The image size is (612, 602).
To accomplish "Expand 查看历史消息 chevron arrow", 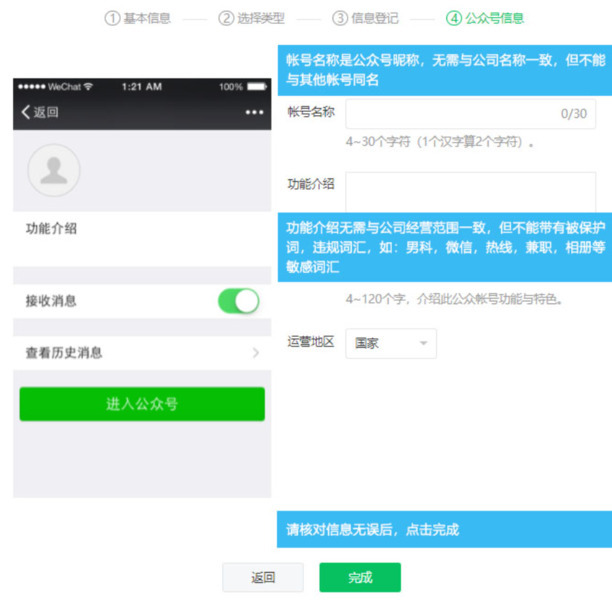I will click(256, 353).
